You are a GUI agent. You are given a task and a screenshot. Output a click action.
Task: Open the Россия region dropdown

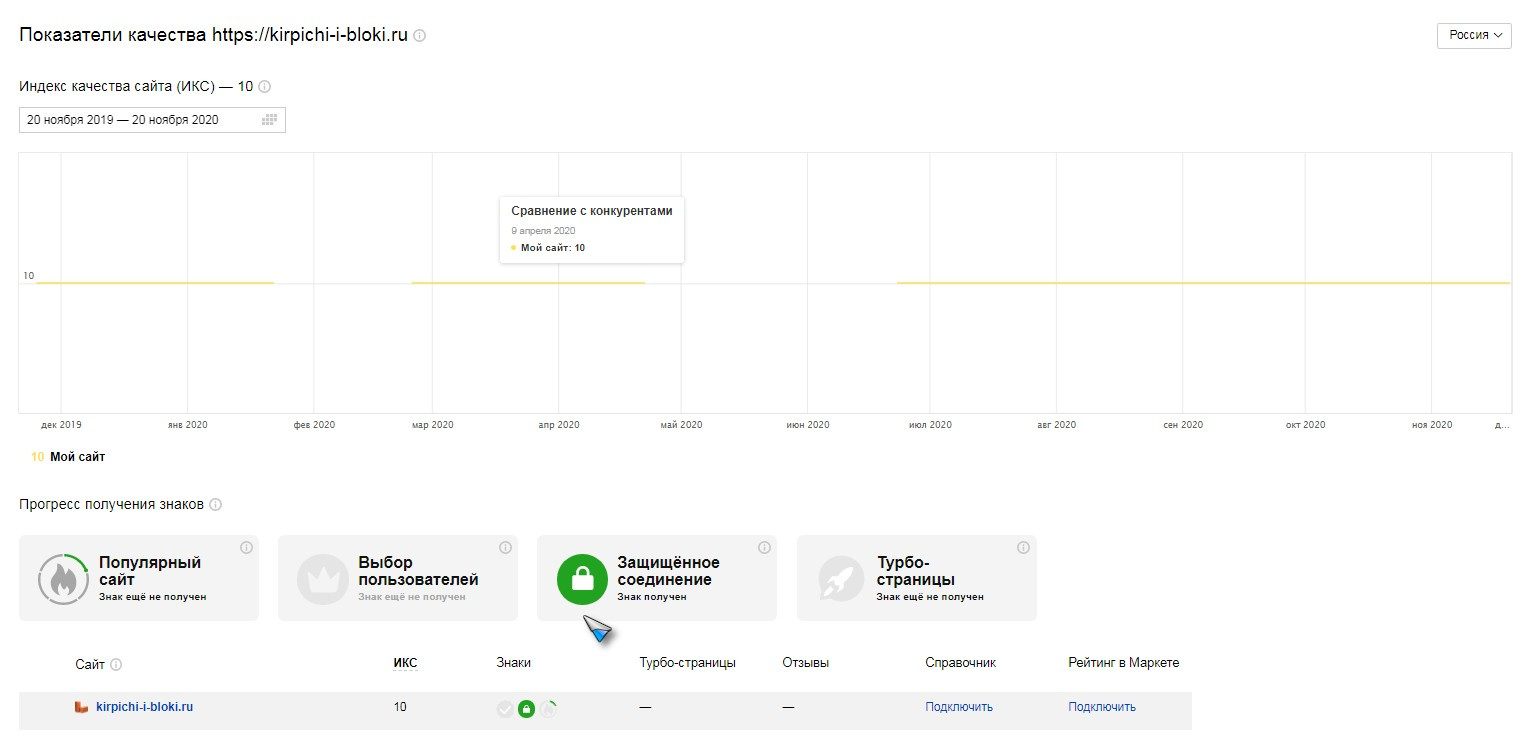tap(1473, 35)
